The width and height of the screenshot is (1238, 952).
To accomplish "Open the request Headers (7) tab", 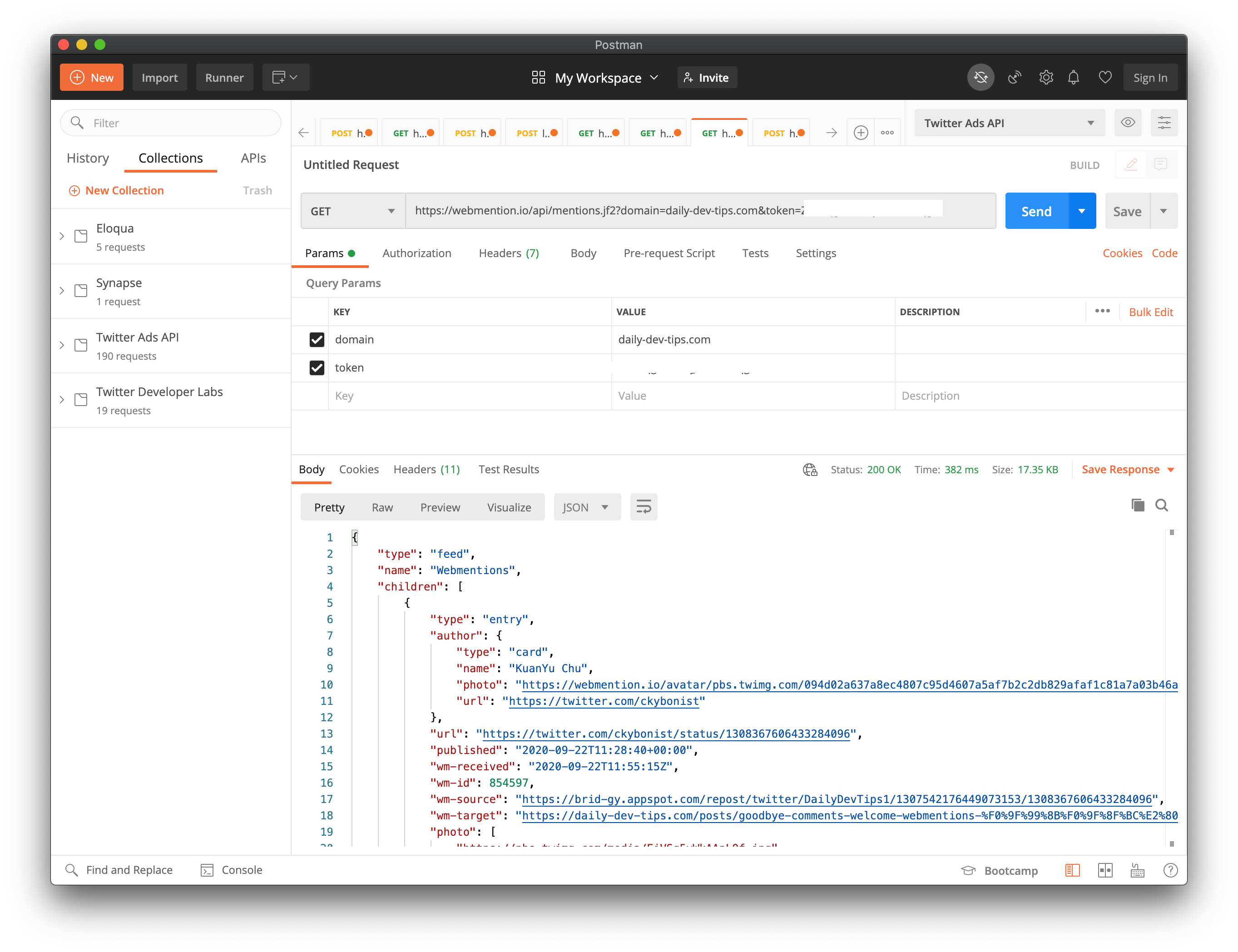I will (x=509, y=253).
